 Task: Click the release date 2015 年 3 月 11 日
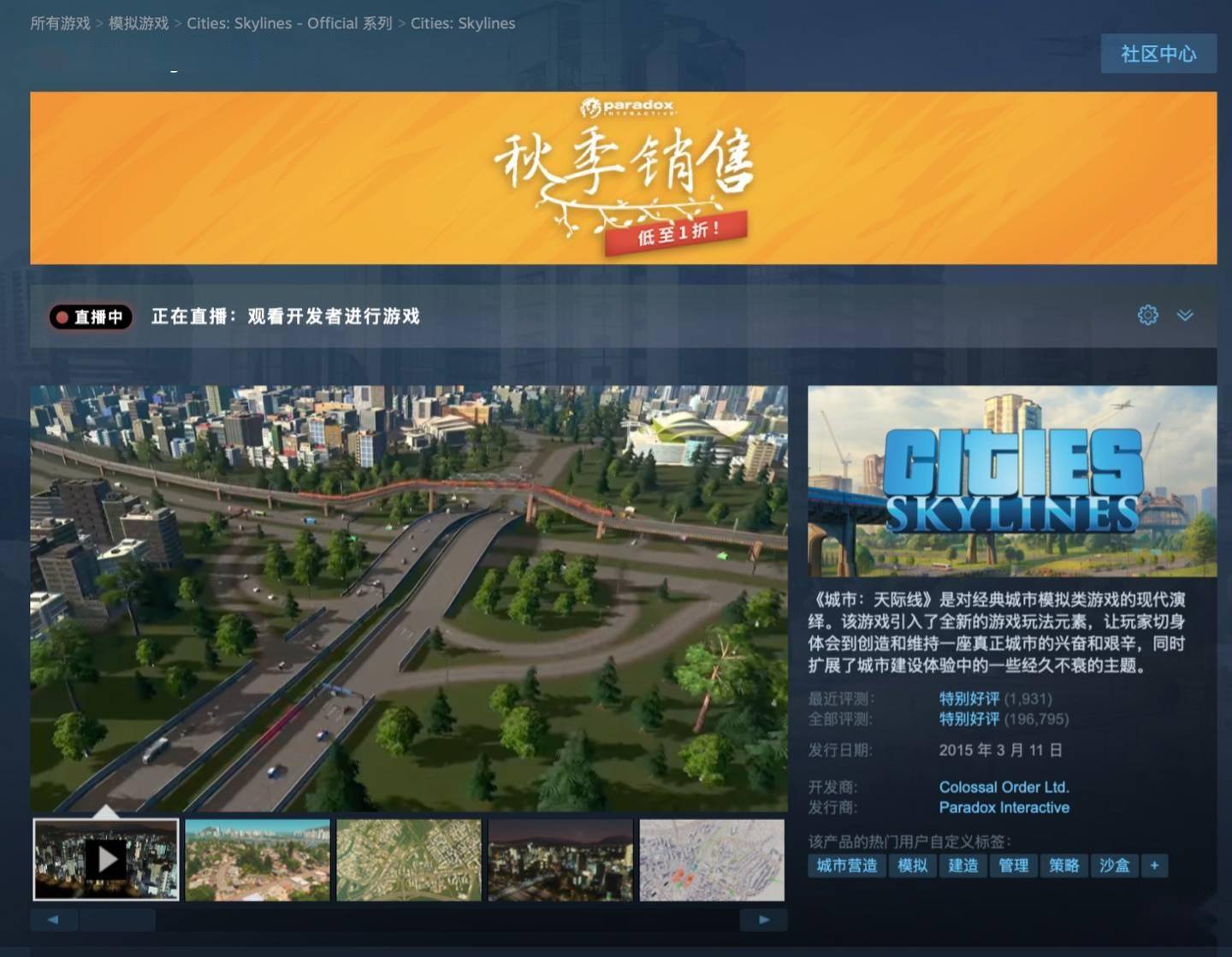1001,750
